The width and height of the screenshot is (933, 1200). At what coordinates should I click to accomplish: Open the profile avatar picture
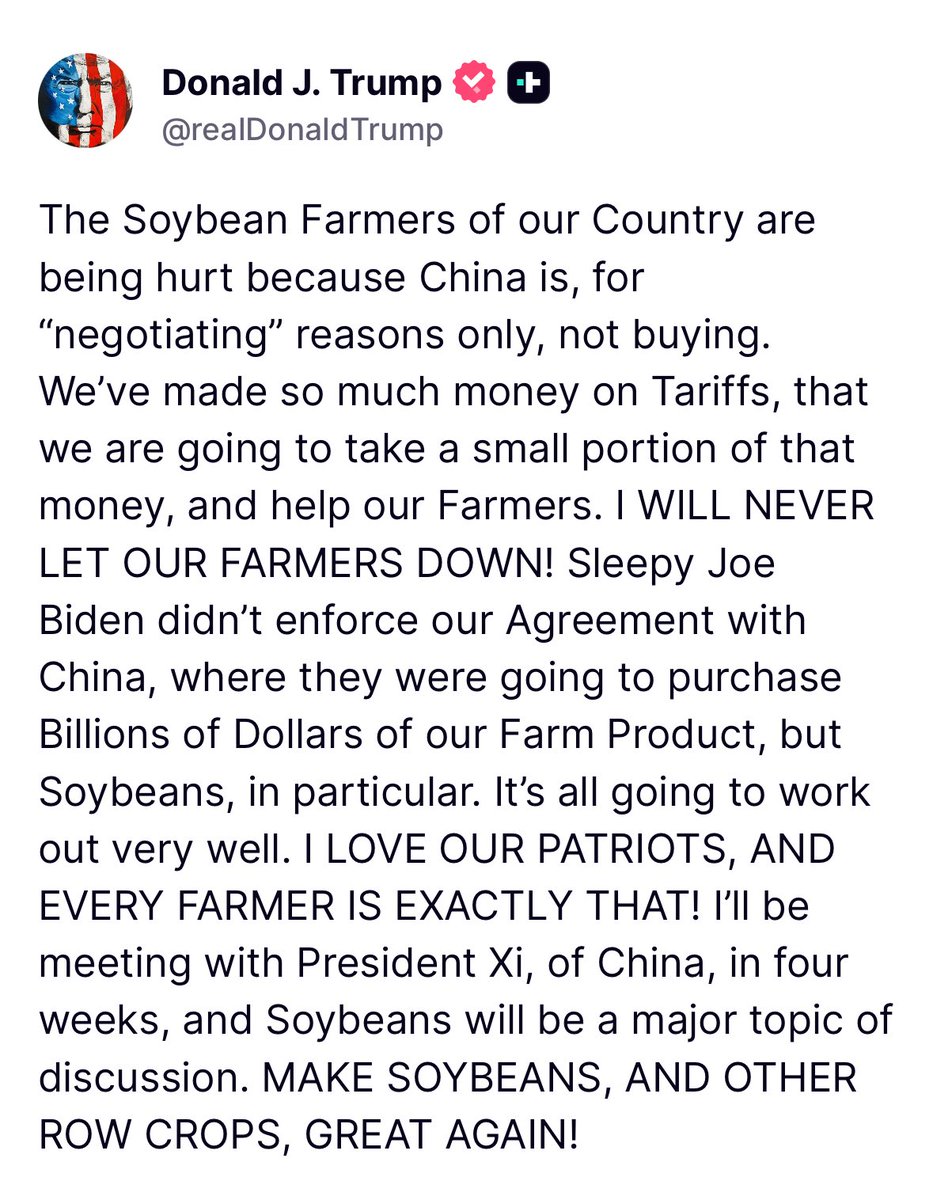click(80, 104)
